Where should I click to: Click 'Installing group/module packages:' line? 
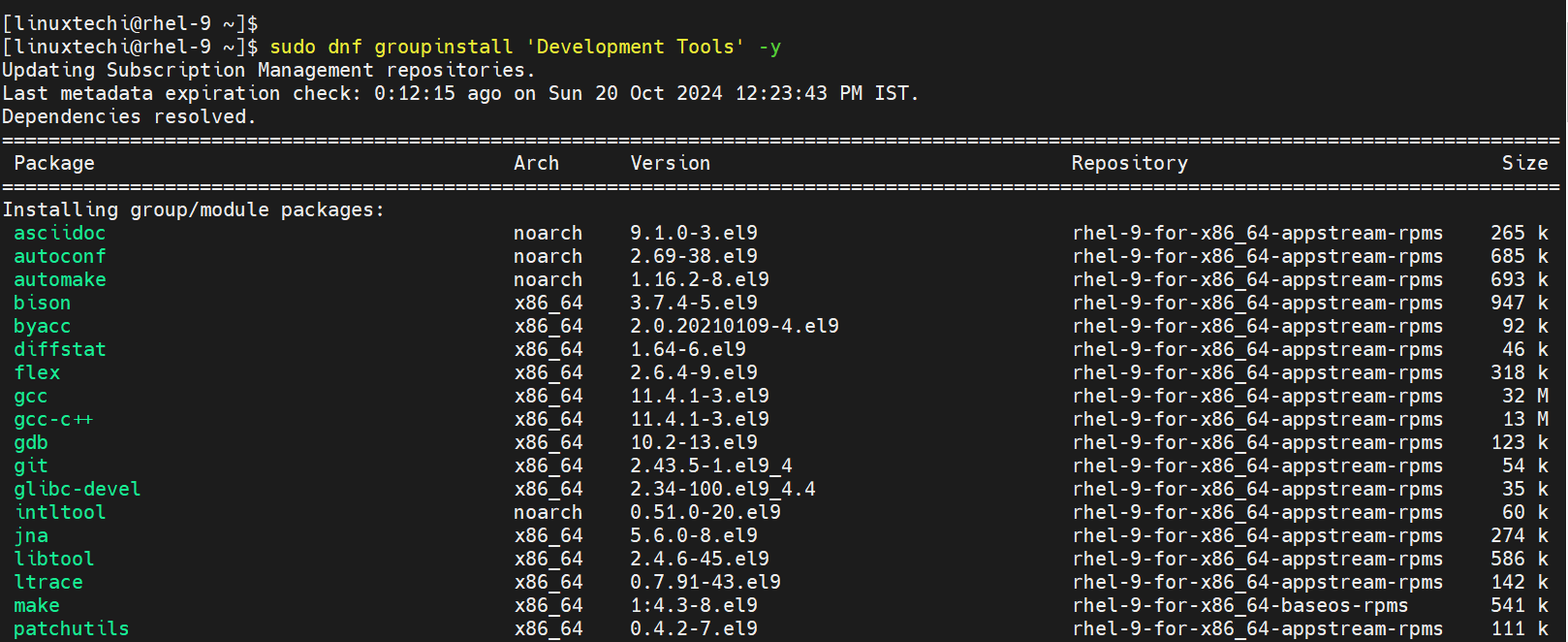pos(193,209)
